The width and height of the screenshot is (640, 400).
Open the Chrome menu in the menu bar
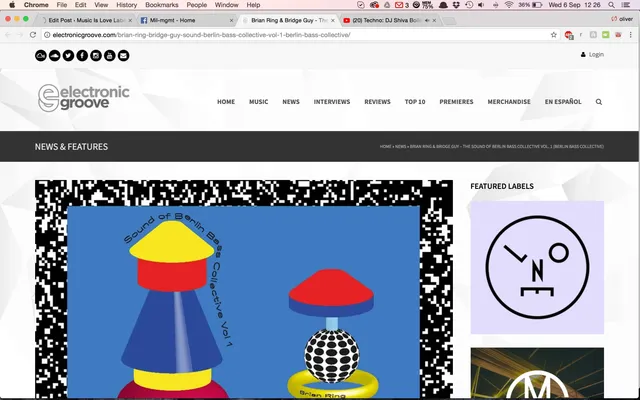36,5
